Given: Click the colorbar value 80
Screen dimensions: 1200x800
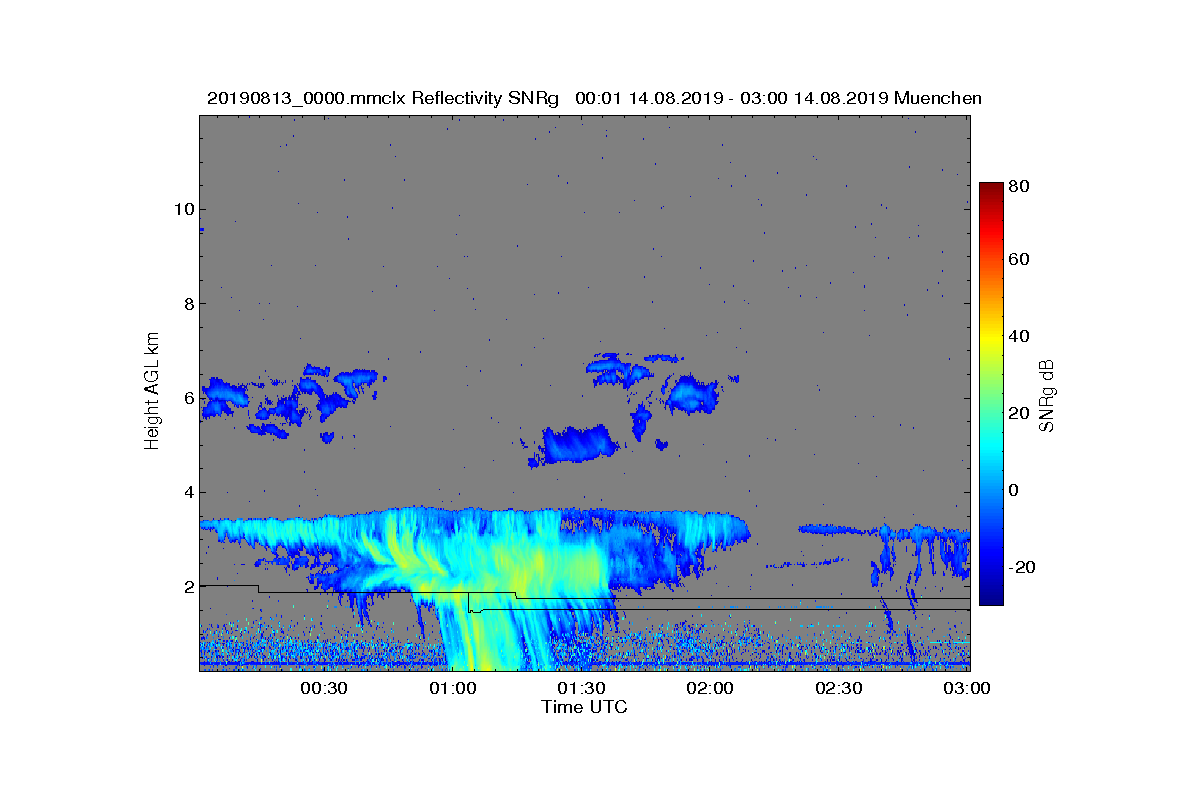Looking at the screenshot, I should pos(1020,185).
